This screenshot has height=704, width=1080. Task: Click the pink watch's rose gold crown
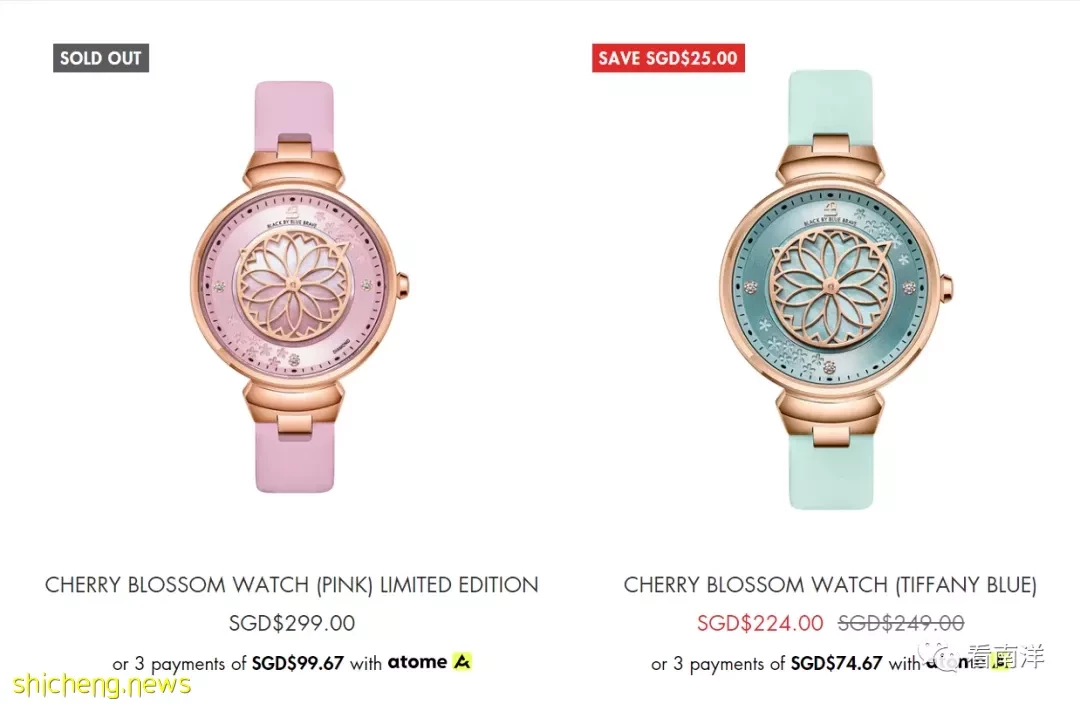coord(403,285)
